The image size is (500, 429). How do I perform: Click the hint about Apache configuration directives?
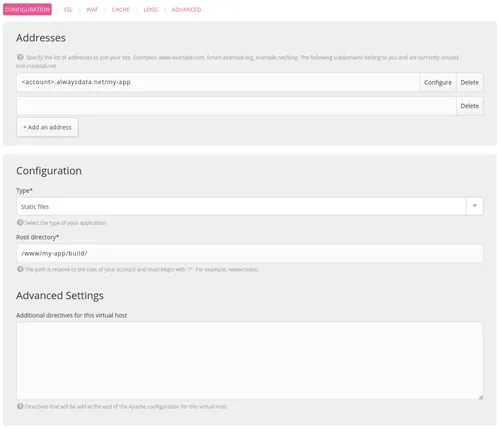(126, 407)
